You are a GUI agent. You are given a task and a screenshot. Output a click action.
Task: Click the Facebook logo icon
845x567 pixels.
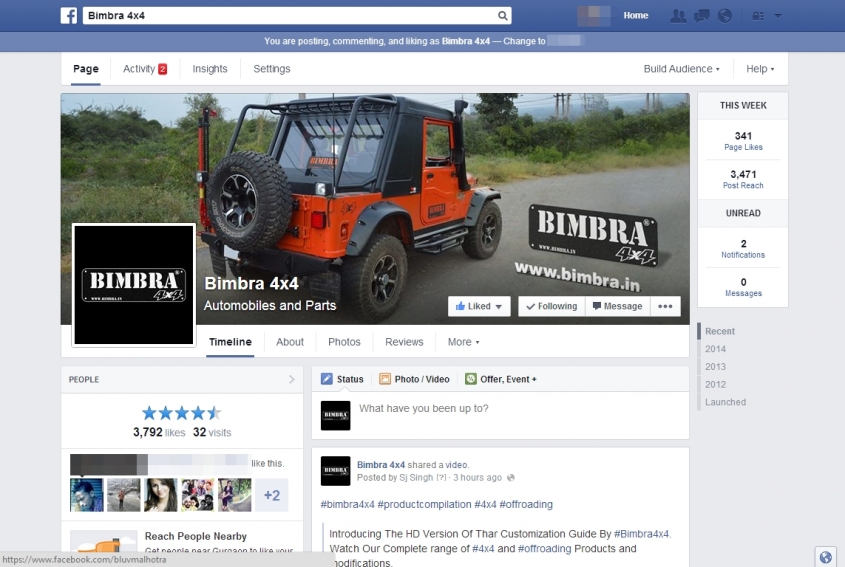click(x=69, y=16)
